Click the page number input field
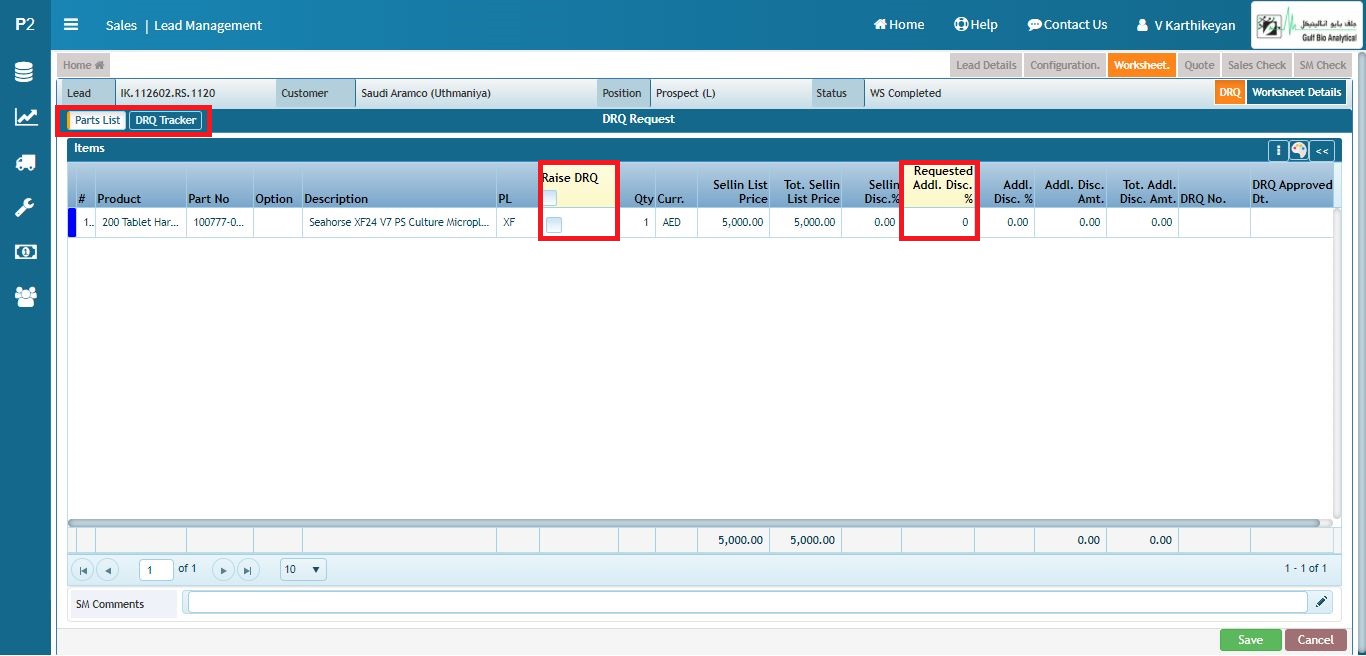This screenshot has width=1366, height=656. click(157, 570)
